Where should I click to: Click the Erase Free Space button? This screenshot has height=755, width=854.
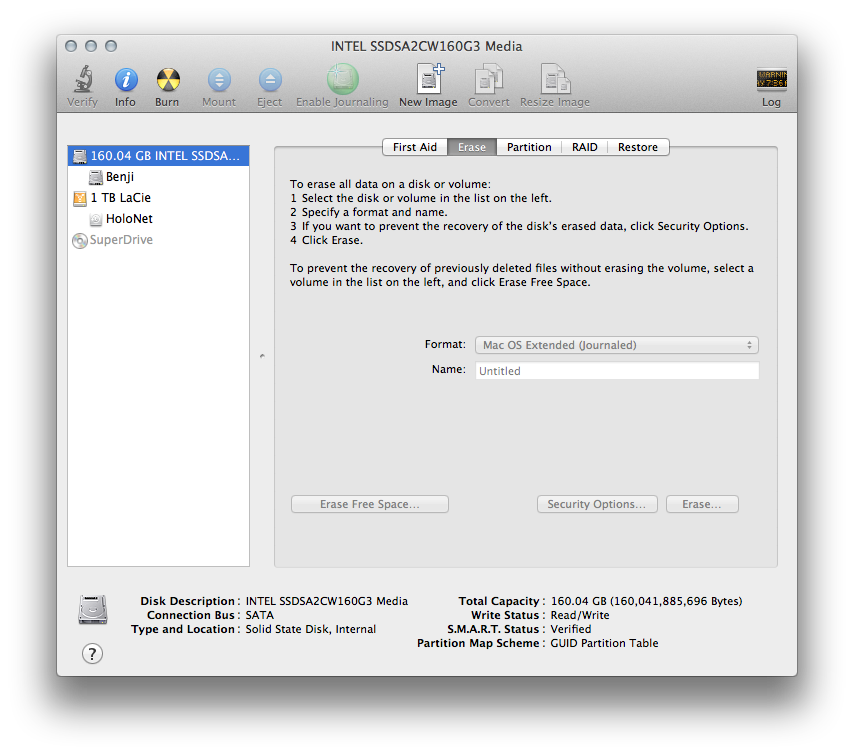coord(370,504)
